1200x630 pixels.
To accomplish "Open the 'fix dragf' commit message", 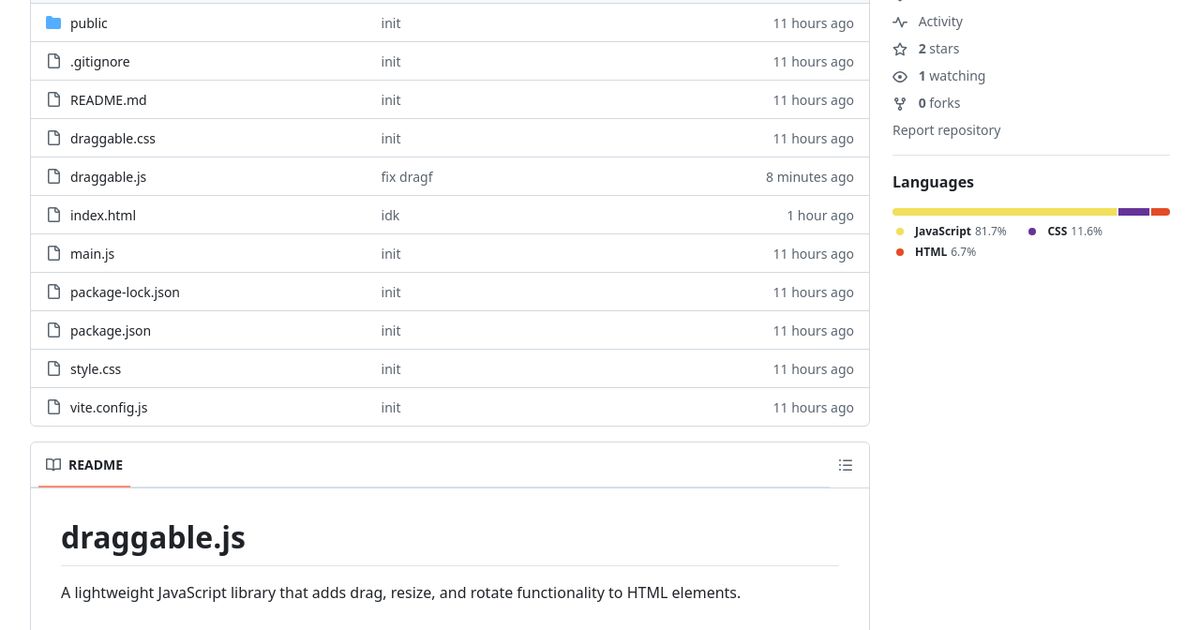I will tap(407, 177).
